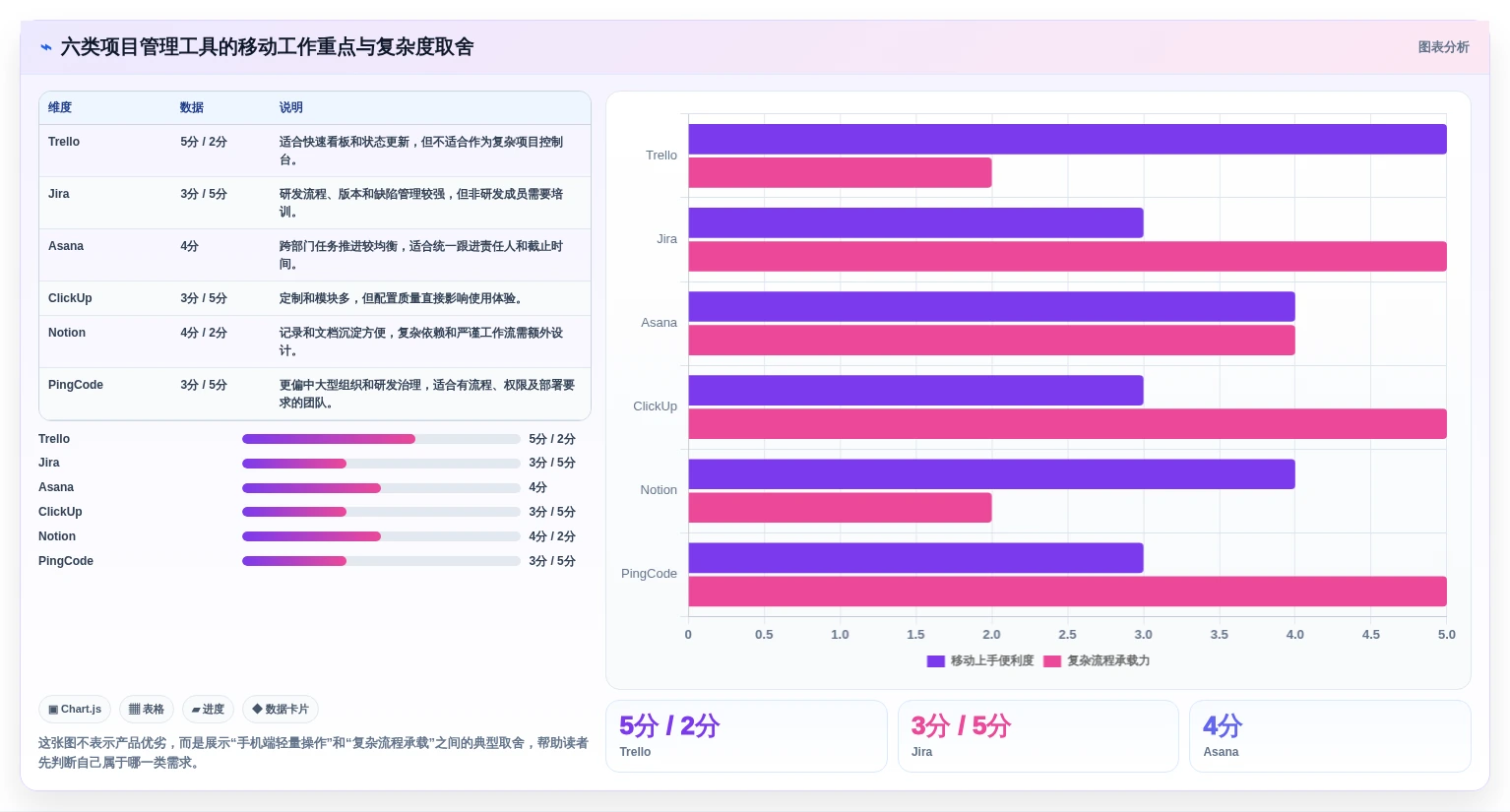This screenshot has height=812, width=1510.
Task: Click Notion's purple bar in the chart
Action: pos(991,473)
